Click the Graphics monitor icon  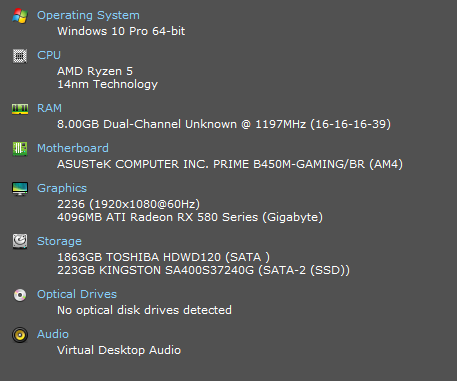(20, 189)
